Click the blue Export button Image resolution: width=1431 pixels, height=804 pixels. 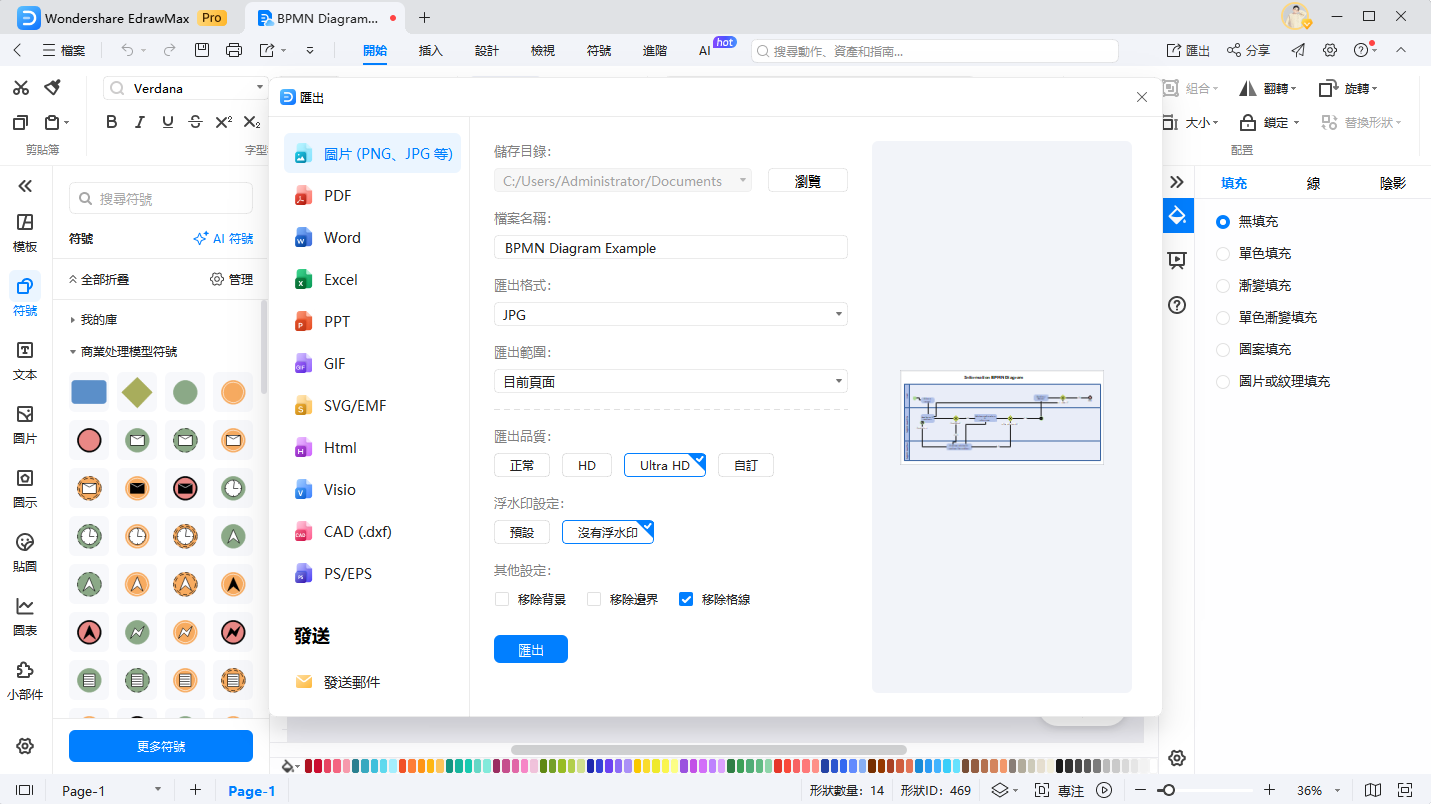click(x=530, y=650)
